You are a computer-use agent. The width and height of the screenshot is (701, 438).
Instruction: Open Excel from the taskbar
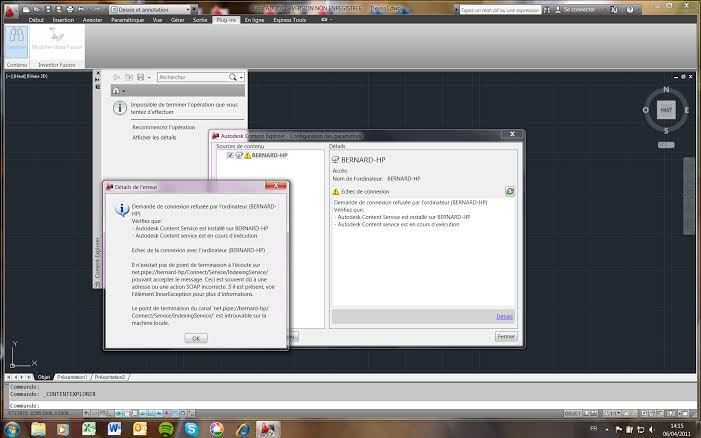[x=89, y=430]
